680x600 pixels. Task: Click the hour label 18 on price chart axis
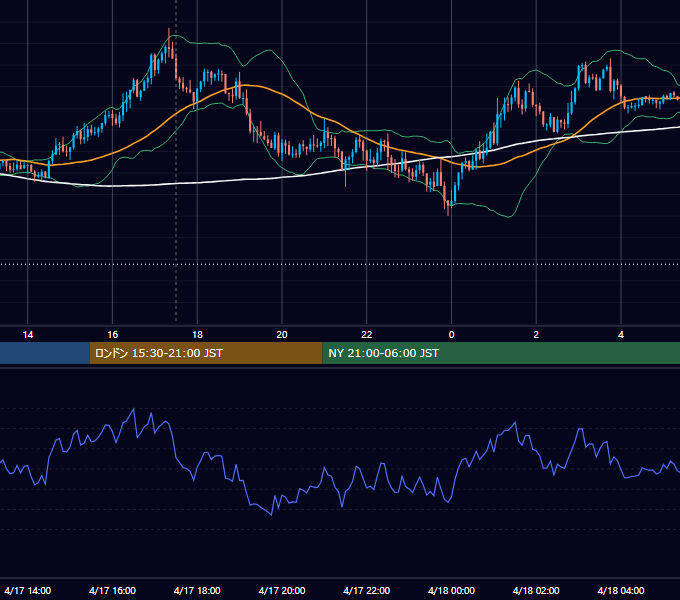coord(197,335)
